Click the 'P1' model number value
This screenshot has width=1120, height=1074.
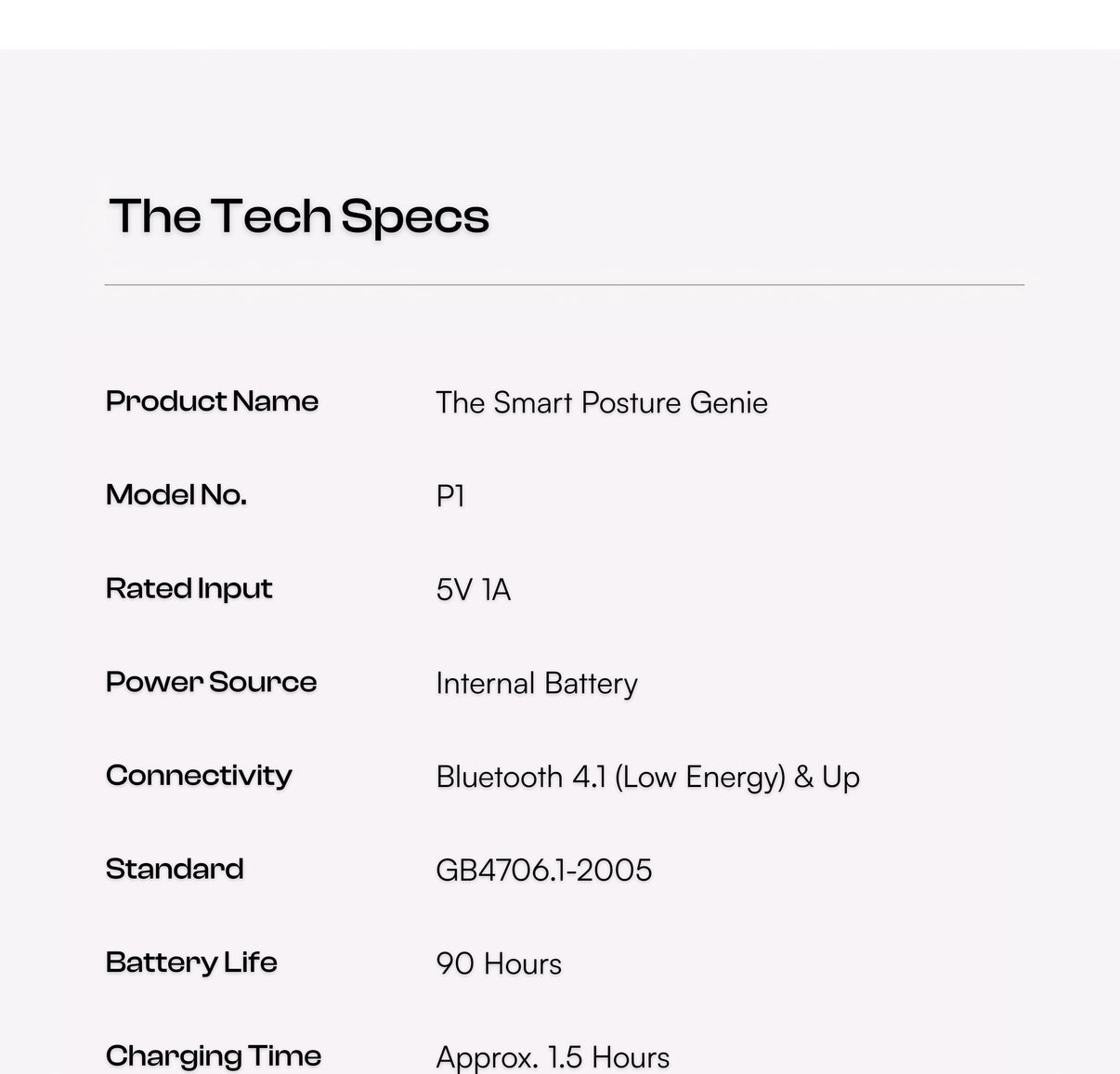coord(450,496)
